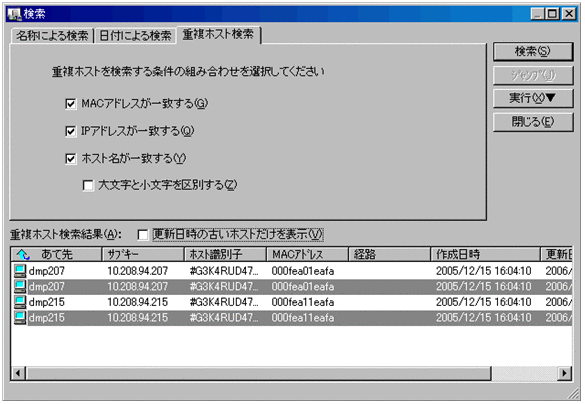Toggle MACアドレスが一致する checkbox

coord(71,104)
